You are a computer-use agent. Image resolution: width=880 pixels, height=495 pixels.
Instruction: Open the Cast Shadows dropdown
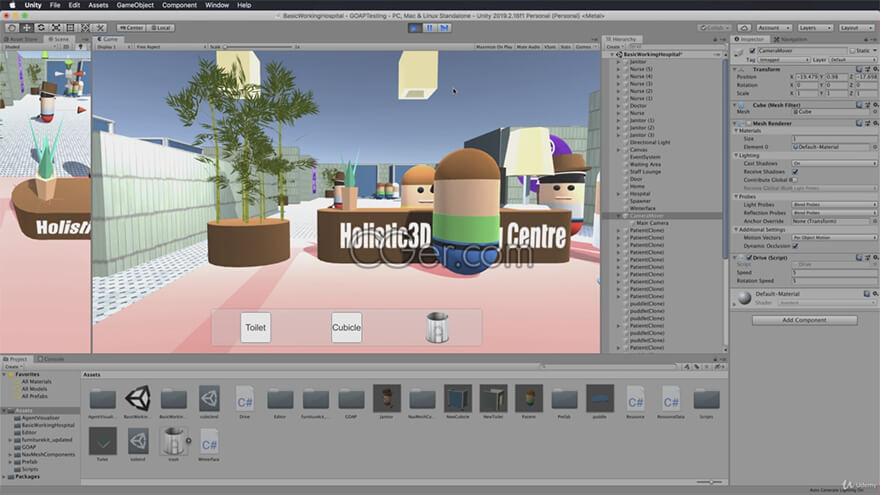pyautogui.click(x=834, y=163)
